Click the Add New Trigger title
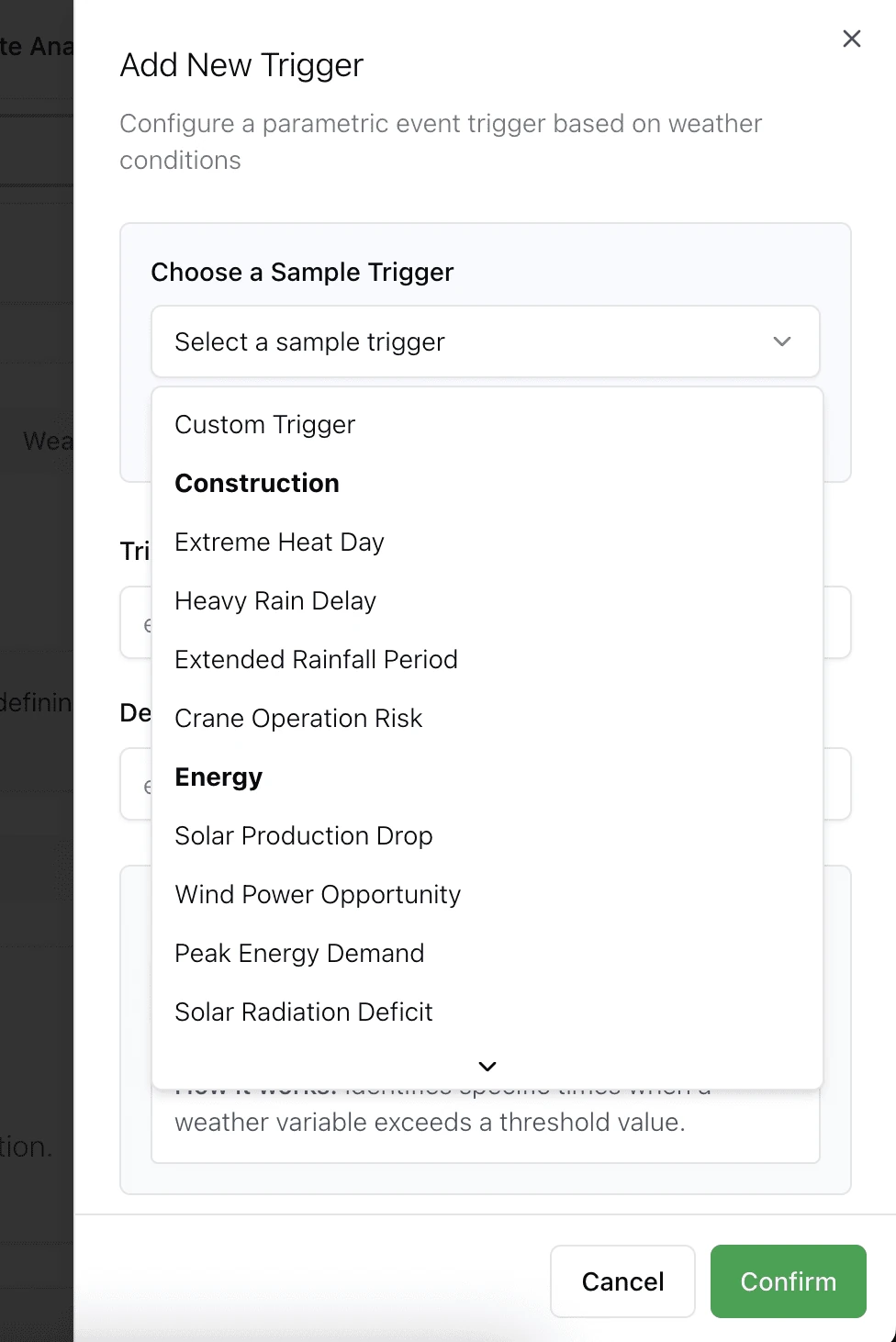 (241, 65)
